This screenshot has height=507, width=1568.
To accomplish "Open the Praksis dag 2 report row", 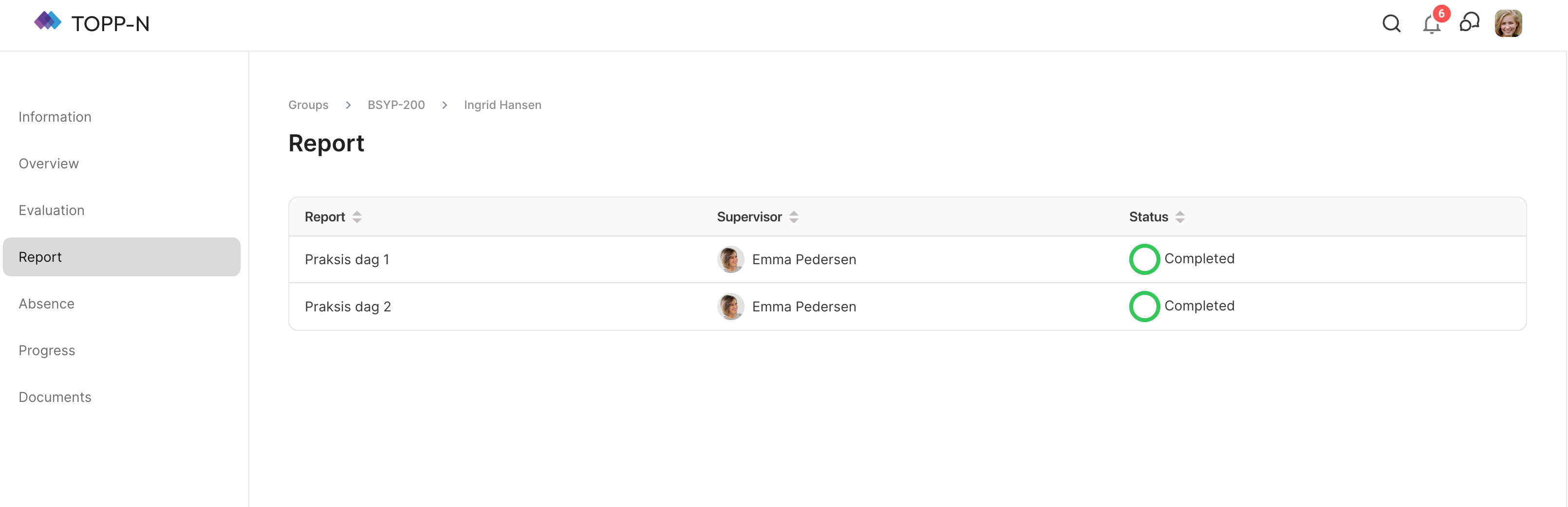I will tap(348, 307).
